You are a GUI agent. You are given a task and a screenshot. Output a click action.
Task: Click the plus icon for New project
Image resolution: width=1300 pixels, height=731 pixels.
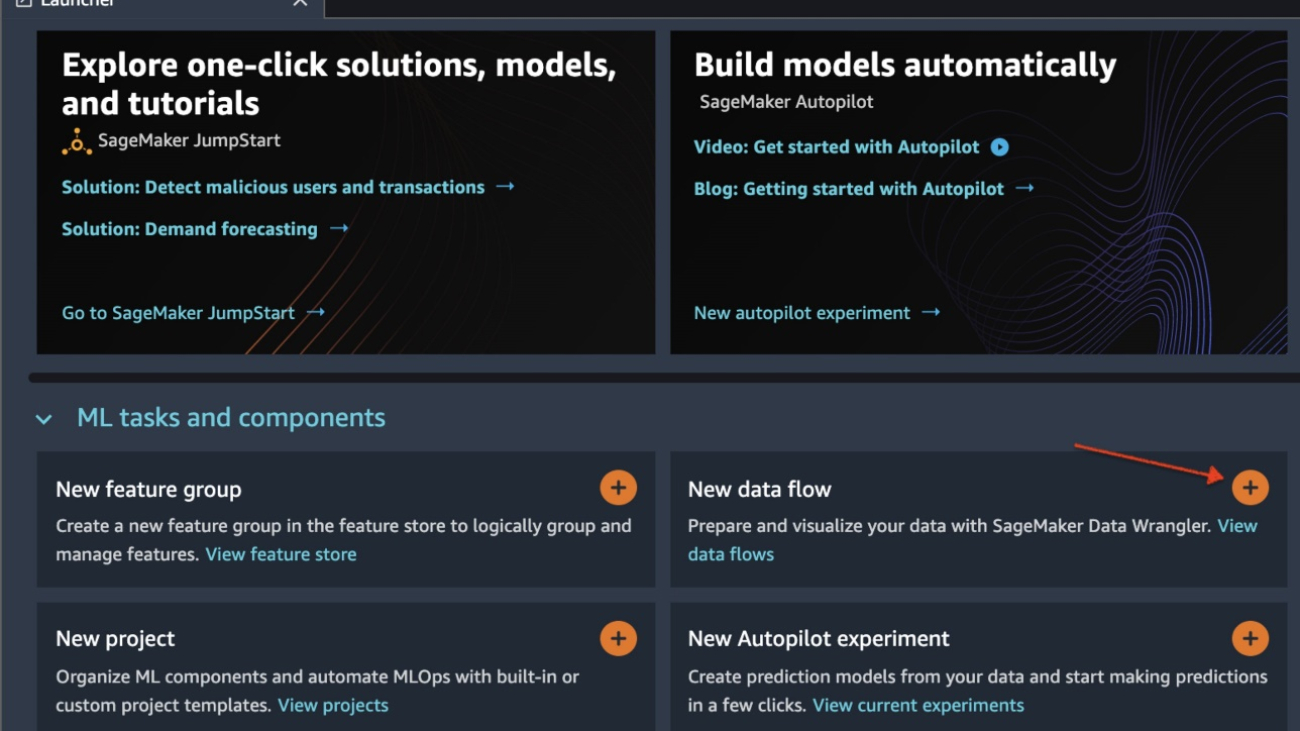click(618, 638)
